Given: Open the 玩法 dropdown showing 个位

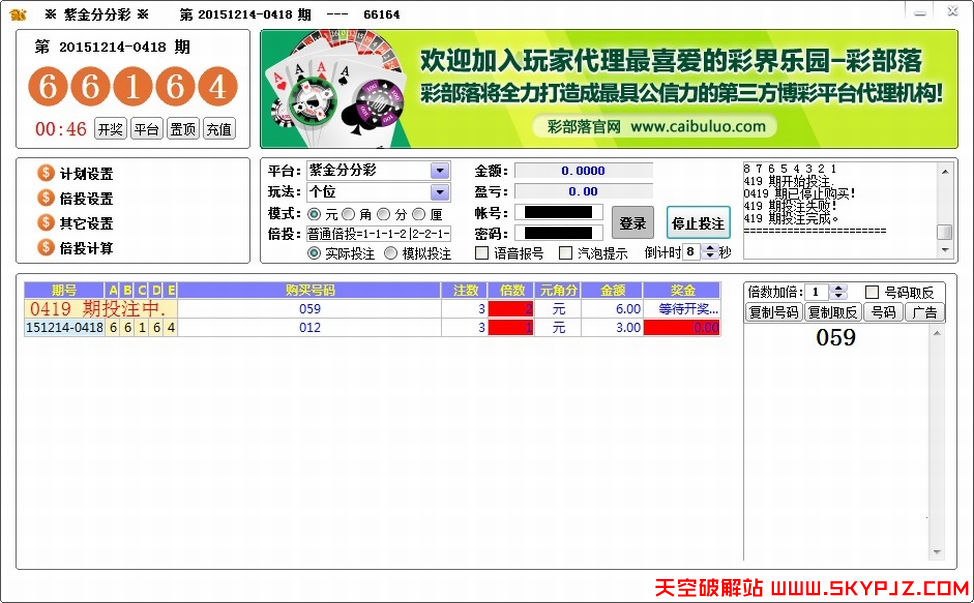Looking at the screenshot, I should (438, 191).
